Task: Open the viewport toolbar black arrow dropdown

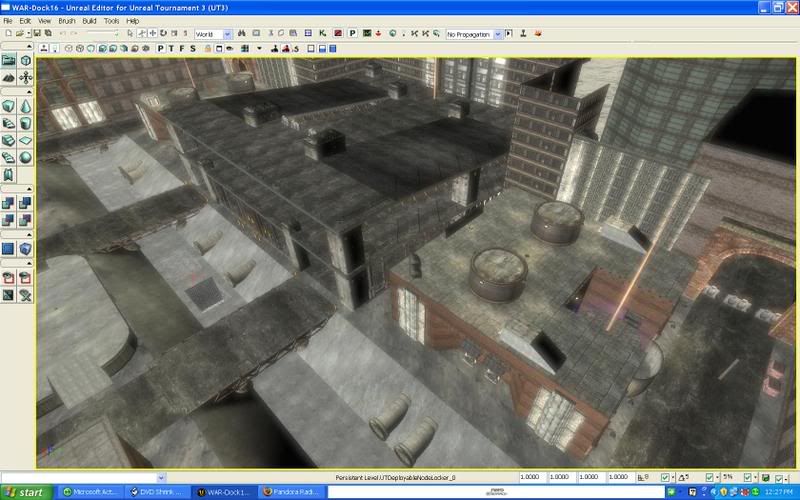Action: (x=259, y=48)
